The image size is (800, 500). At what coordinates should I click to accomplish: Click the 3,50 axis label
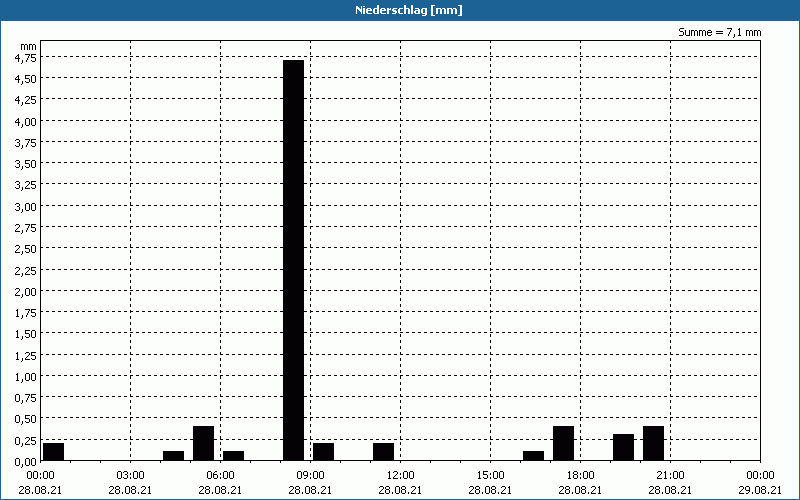point(26,164)
